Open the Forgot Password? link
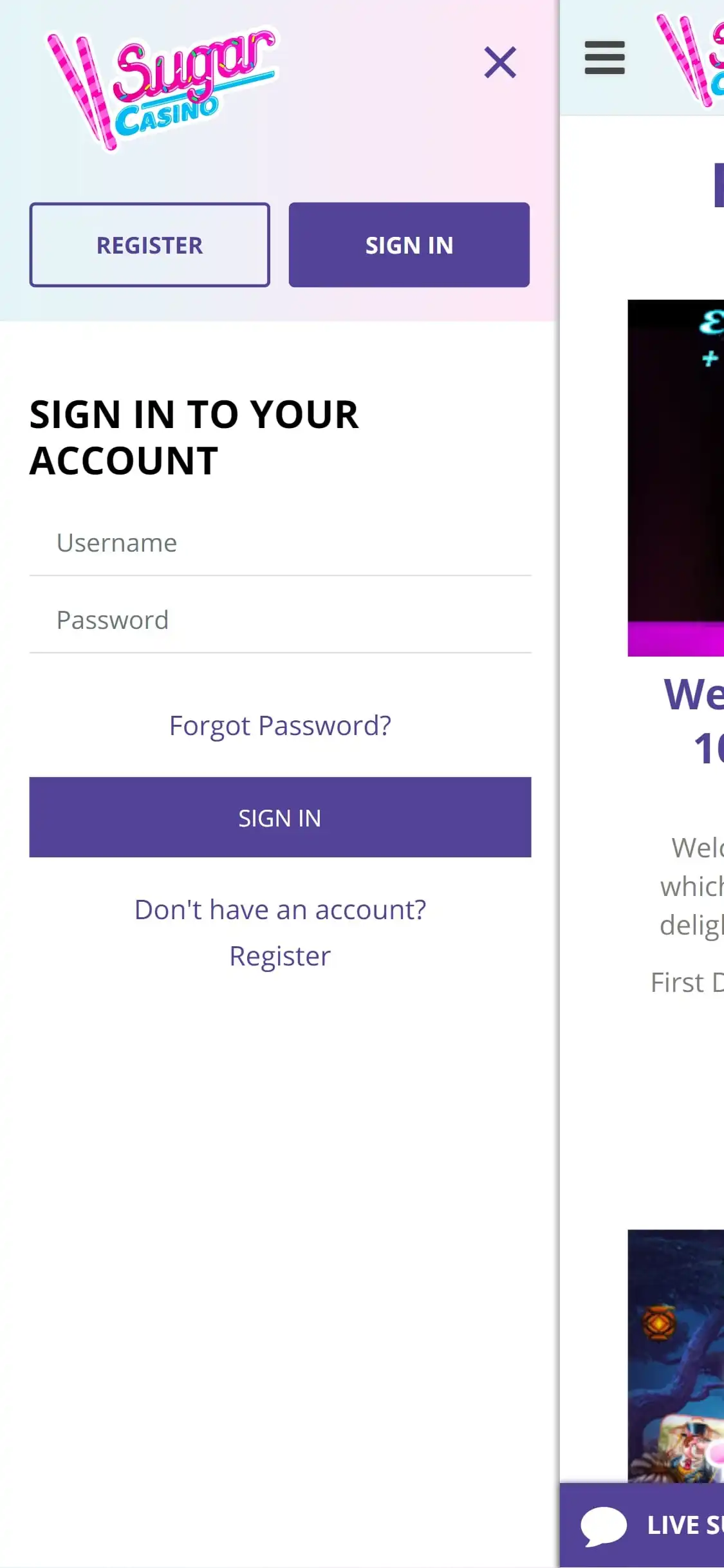Viewport: 724px width, 1568px height. click(280, 726)
